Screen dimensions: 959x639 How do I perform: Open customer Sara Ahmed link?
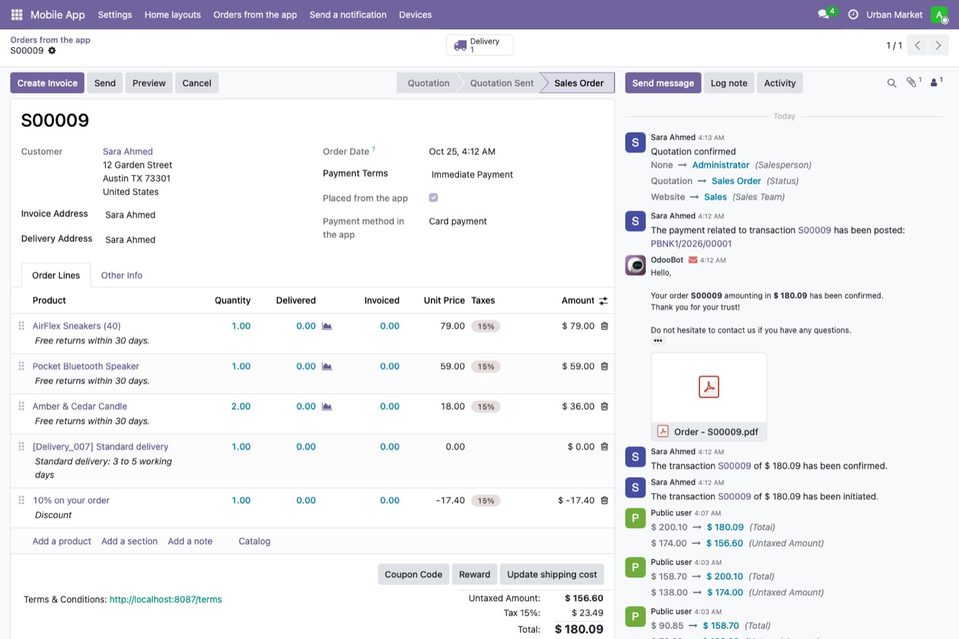pyautogui.click(x=128, y=152)
